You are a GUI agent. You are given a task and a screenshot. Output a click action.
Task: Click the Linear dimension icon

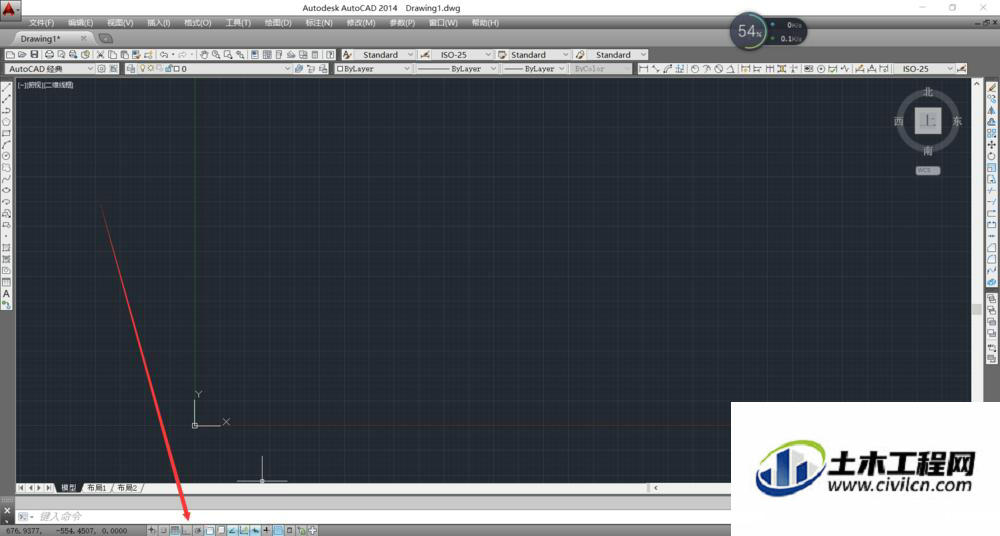(x=643, y=68)
